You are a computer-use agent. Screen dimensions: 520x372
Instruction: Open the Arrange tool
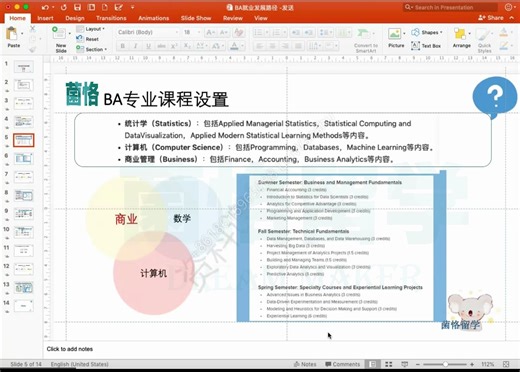(462, 38)
